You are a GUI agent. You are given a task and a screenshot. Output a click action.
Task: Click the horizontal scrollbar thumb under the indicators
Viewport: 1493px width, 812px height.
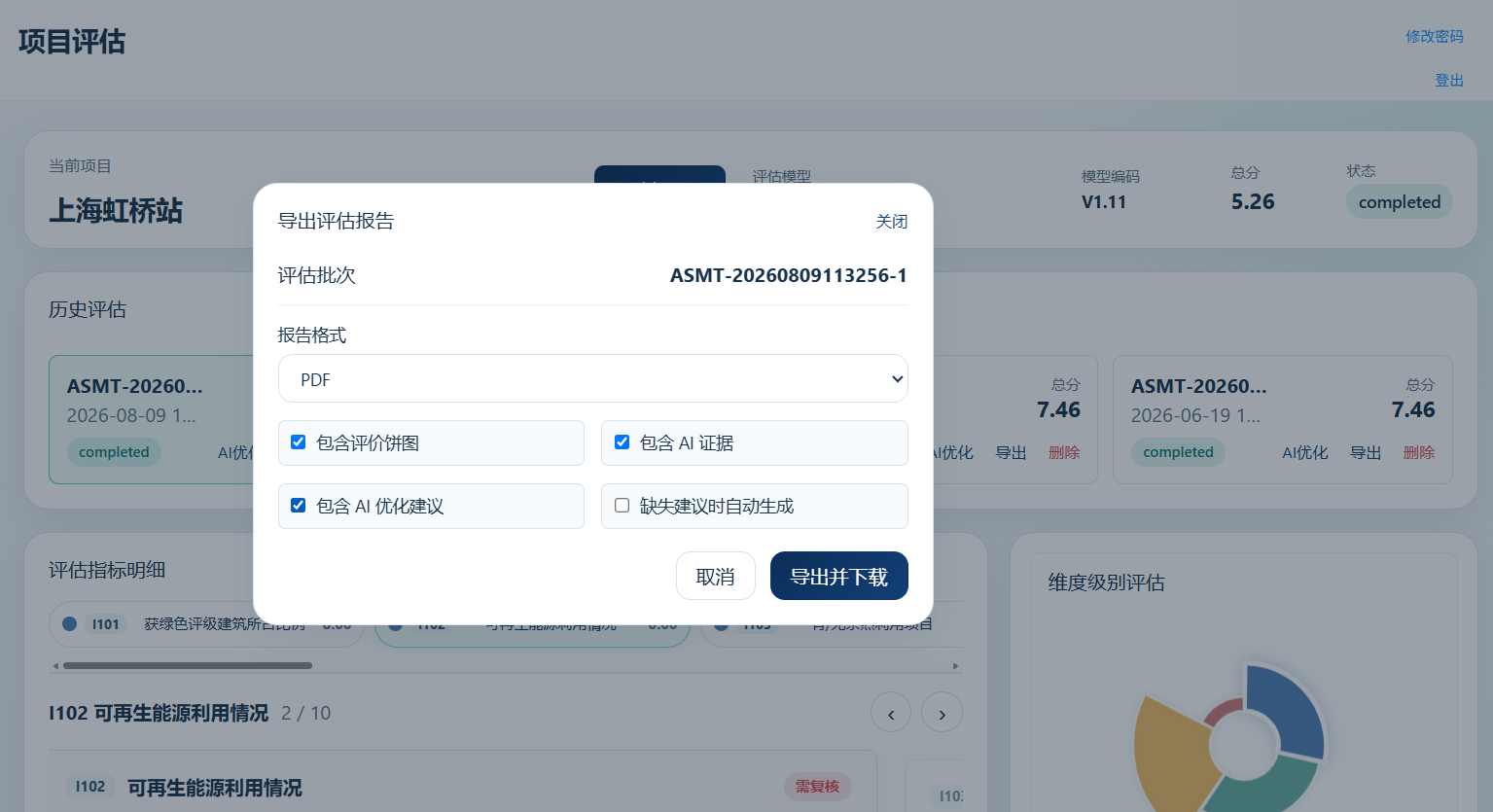188,666
